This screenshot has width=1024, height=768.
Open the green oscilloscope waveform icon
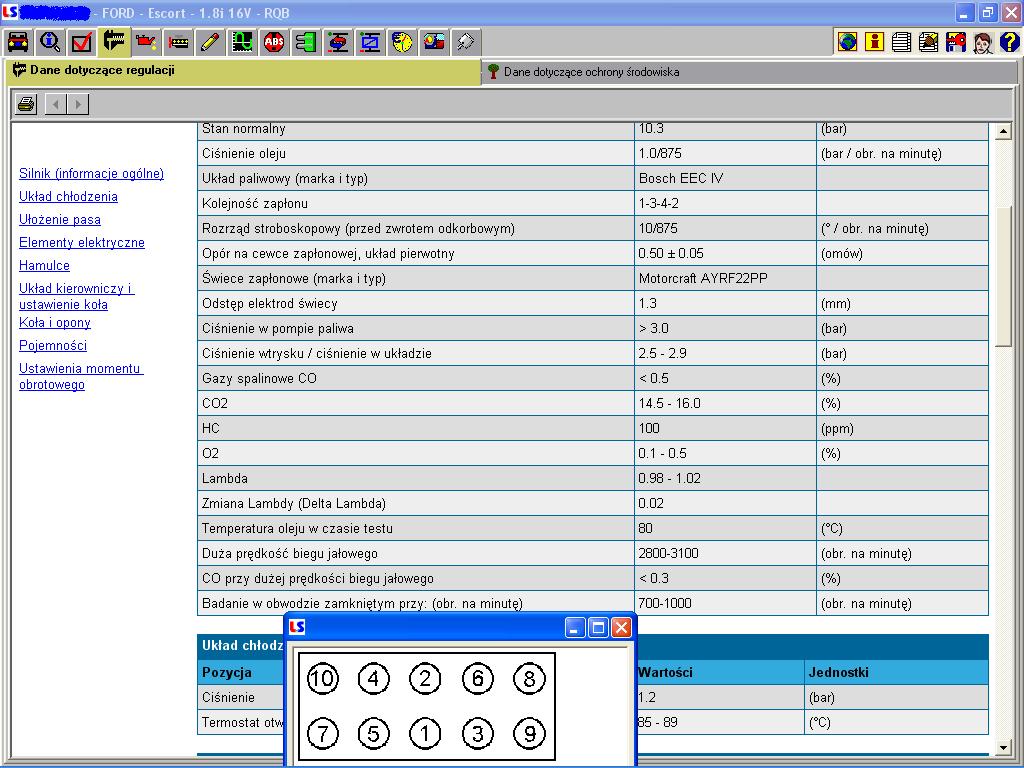pyautogui.click(x=242, y=42)
